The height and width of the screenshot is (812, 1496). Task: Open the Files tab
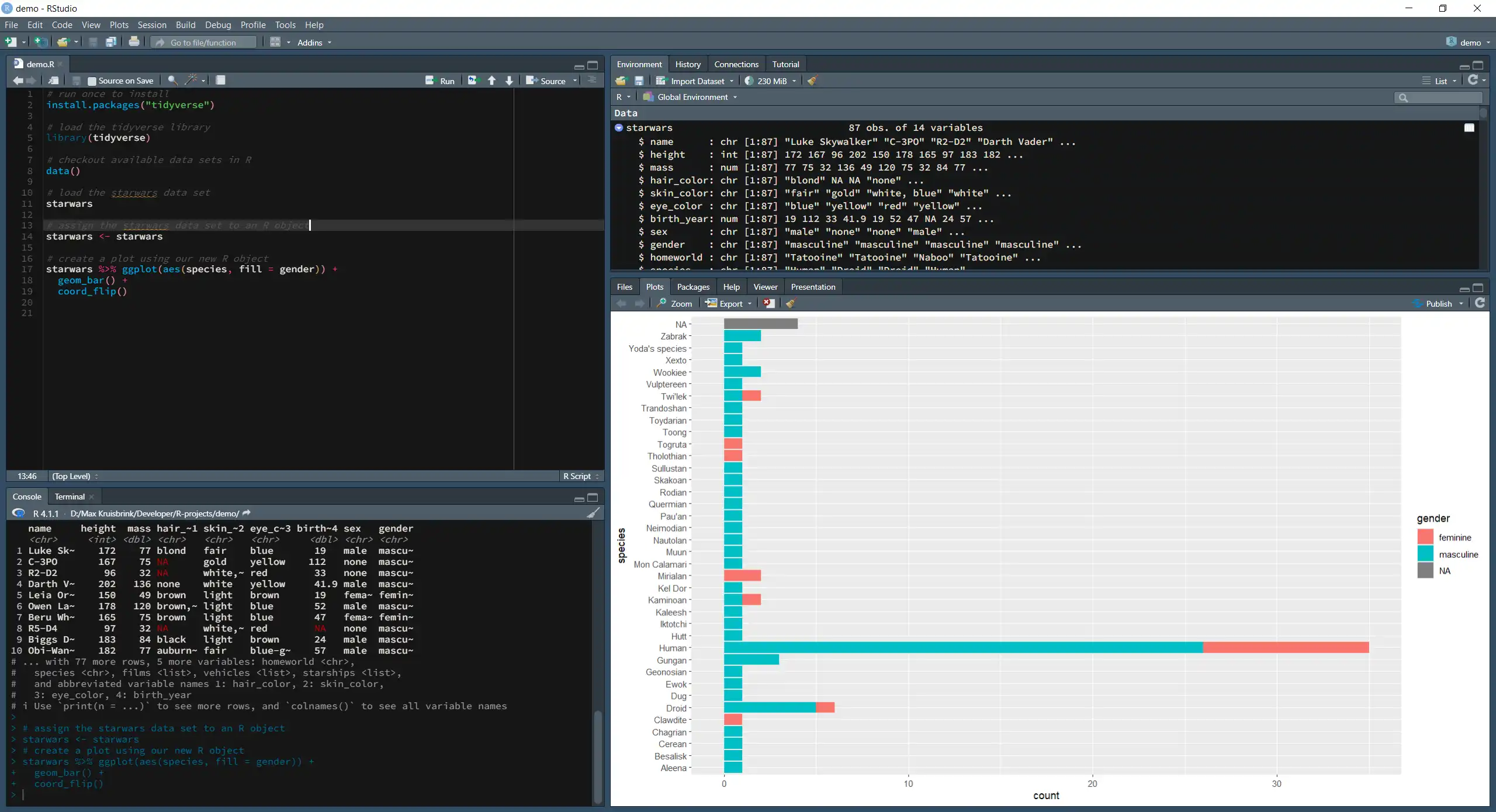pyautogui.click(x=625, y=287)
